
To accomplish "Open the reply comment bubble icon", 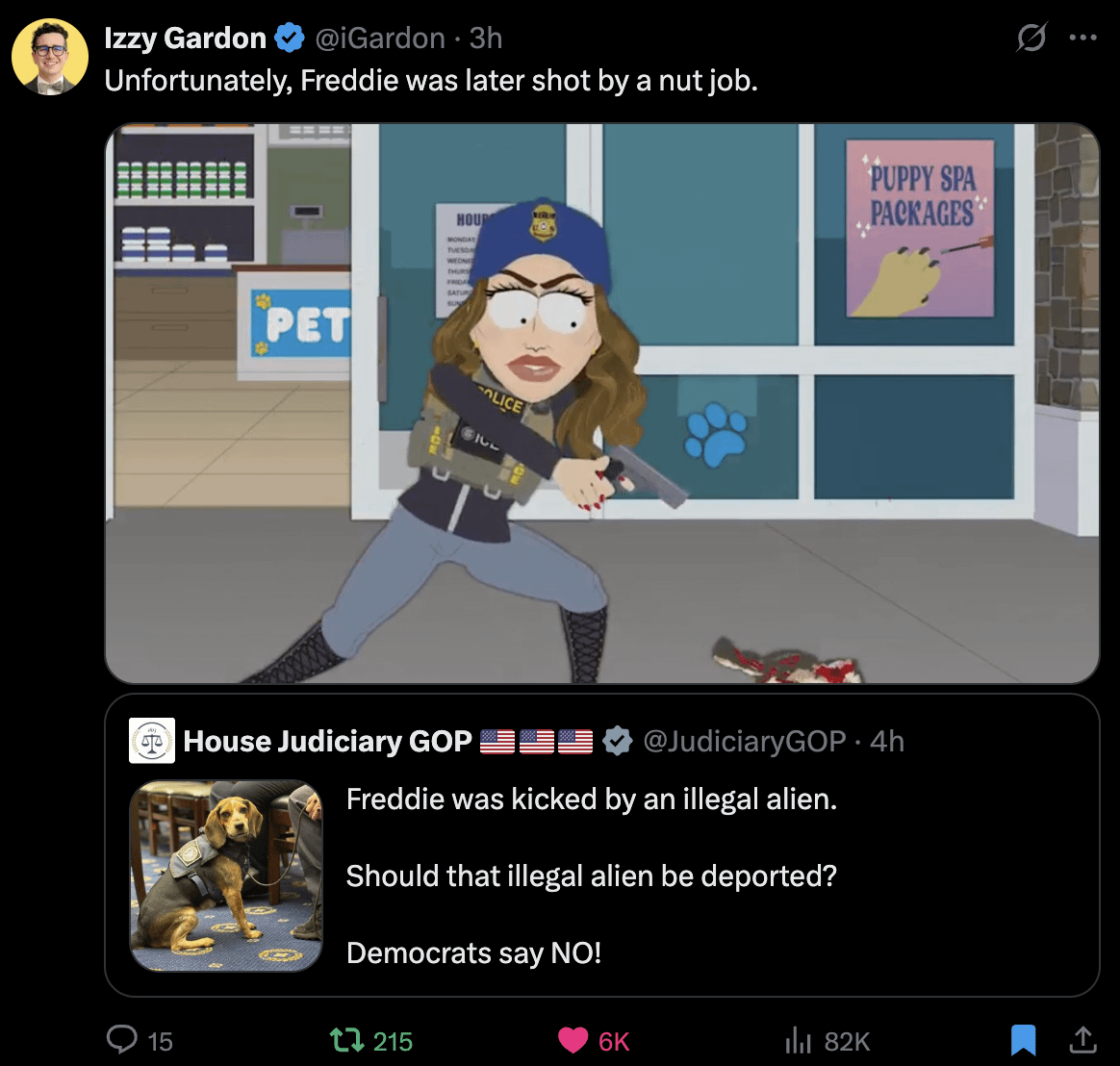I will pos(121,1040).
